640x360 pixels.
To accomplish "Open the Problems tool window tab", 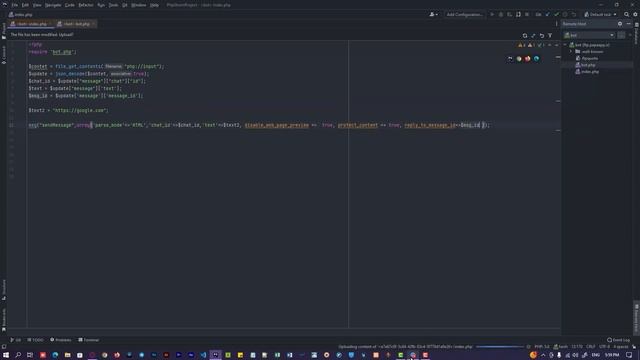I will pos(60,340).
